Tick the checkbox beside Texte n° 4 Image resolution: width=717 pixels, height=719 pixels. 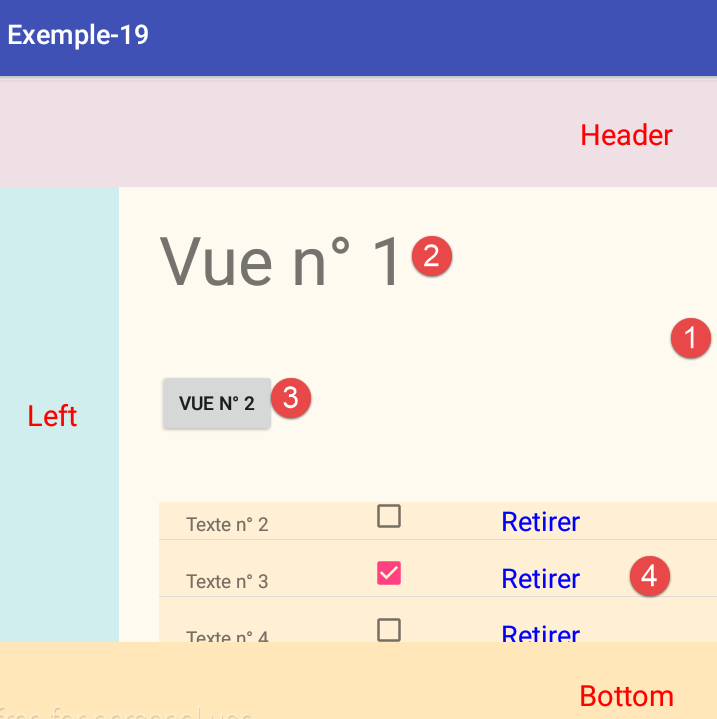389,630
